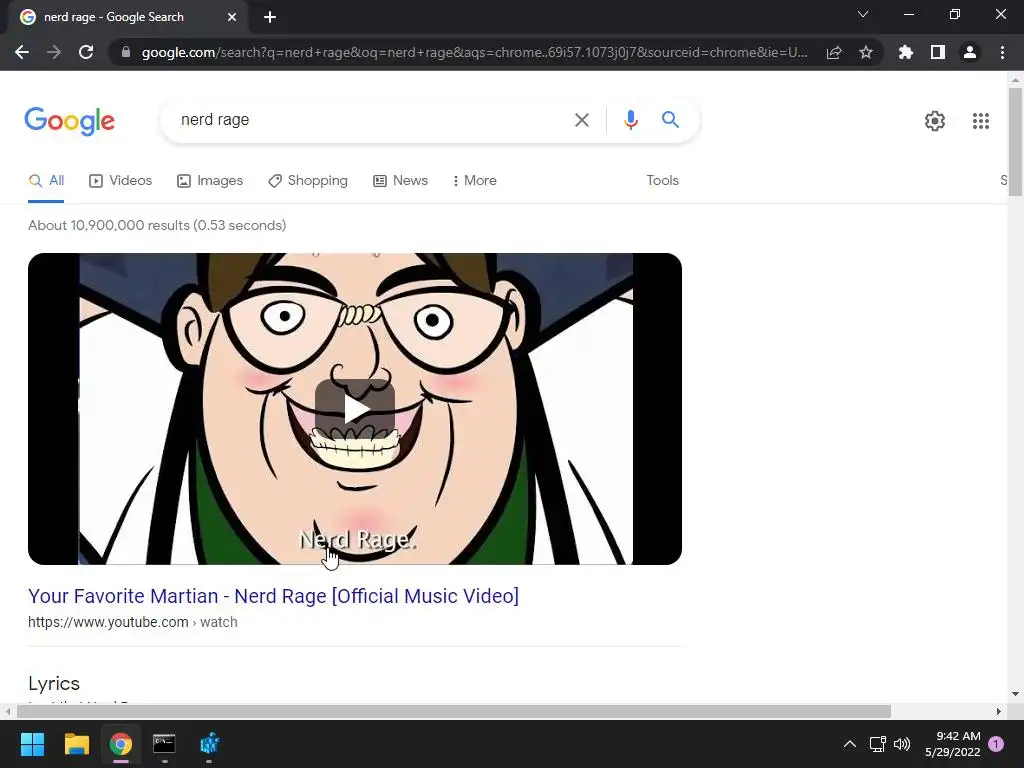Switch to Shopping results tab
Image resolution: width=1024 pixels, height=768 pixels.
pos(308,180)
